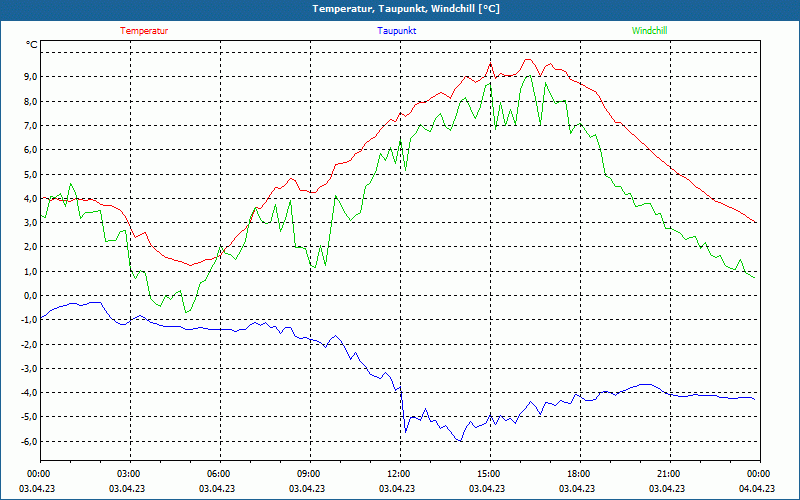Click the 6,0 y-axis value

pyautogui.click(x=31, y=150)
